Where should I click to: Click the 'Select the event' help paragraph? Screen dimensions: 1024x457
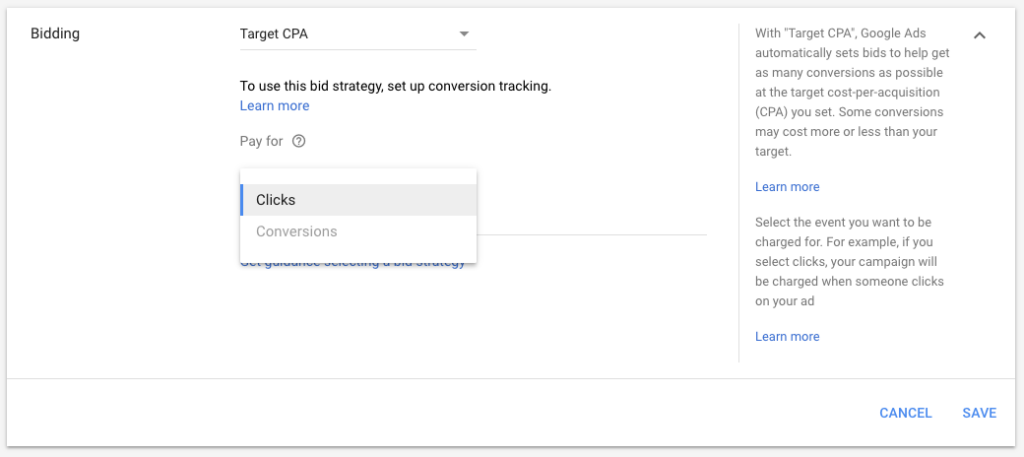pyautogui.click(x=852, y=262)
